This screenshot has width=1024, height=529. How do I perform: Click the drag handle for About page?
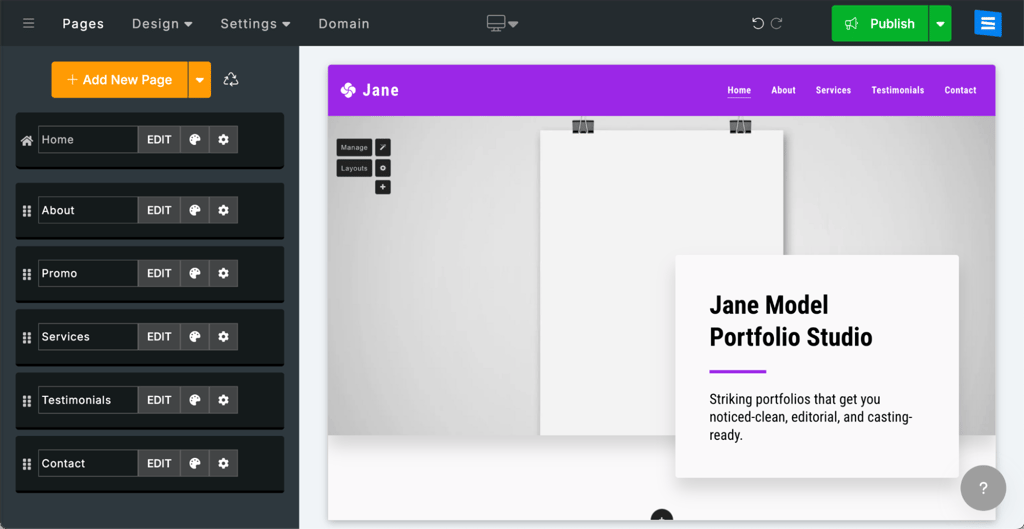27,210
